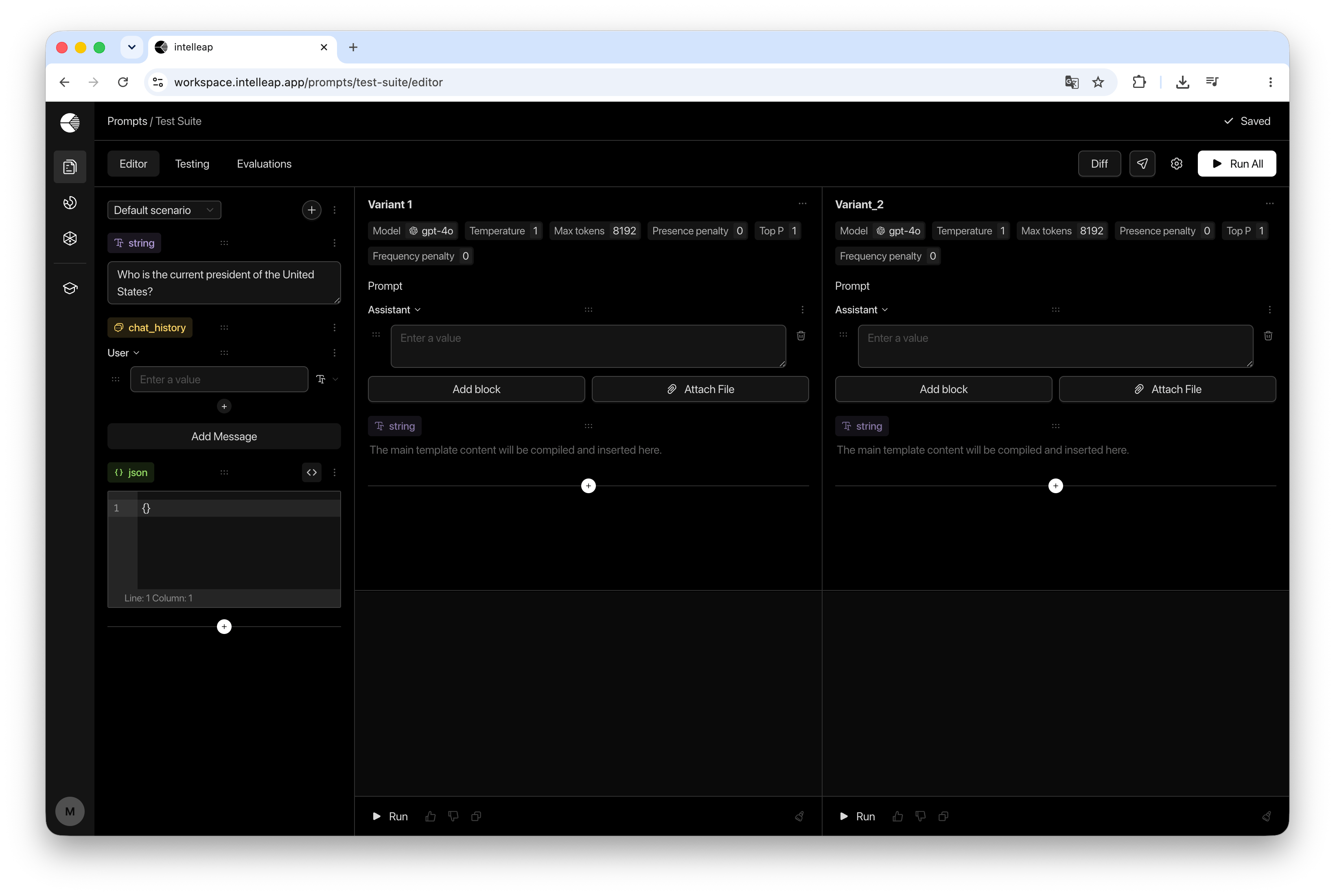This screenshot has height=896, width=1335.
Task: Reload the browser page
Action: 123,82
